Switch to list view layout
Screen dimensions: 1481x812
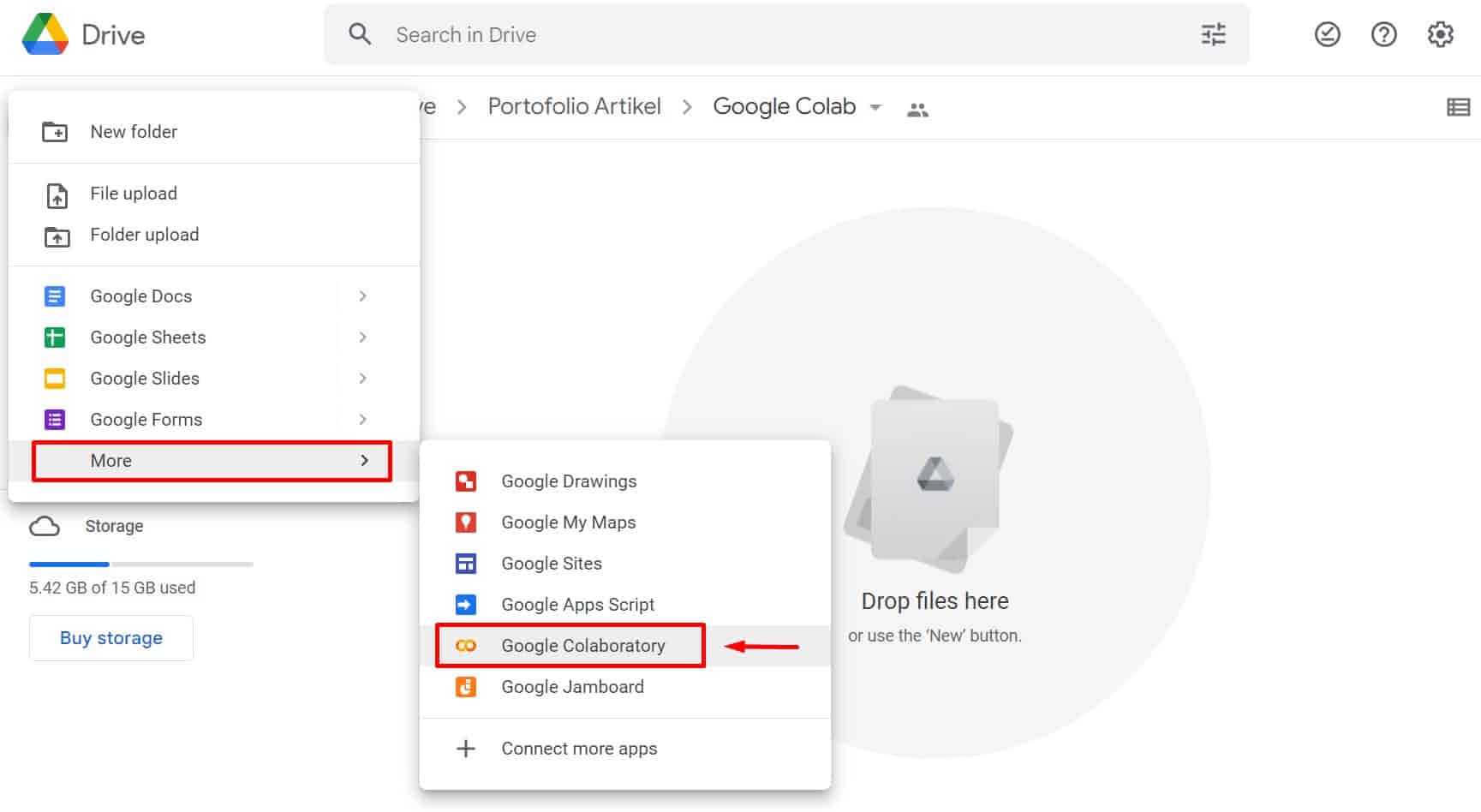pos(1459,106)
